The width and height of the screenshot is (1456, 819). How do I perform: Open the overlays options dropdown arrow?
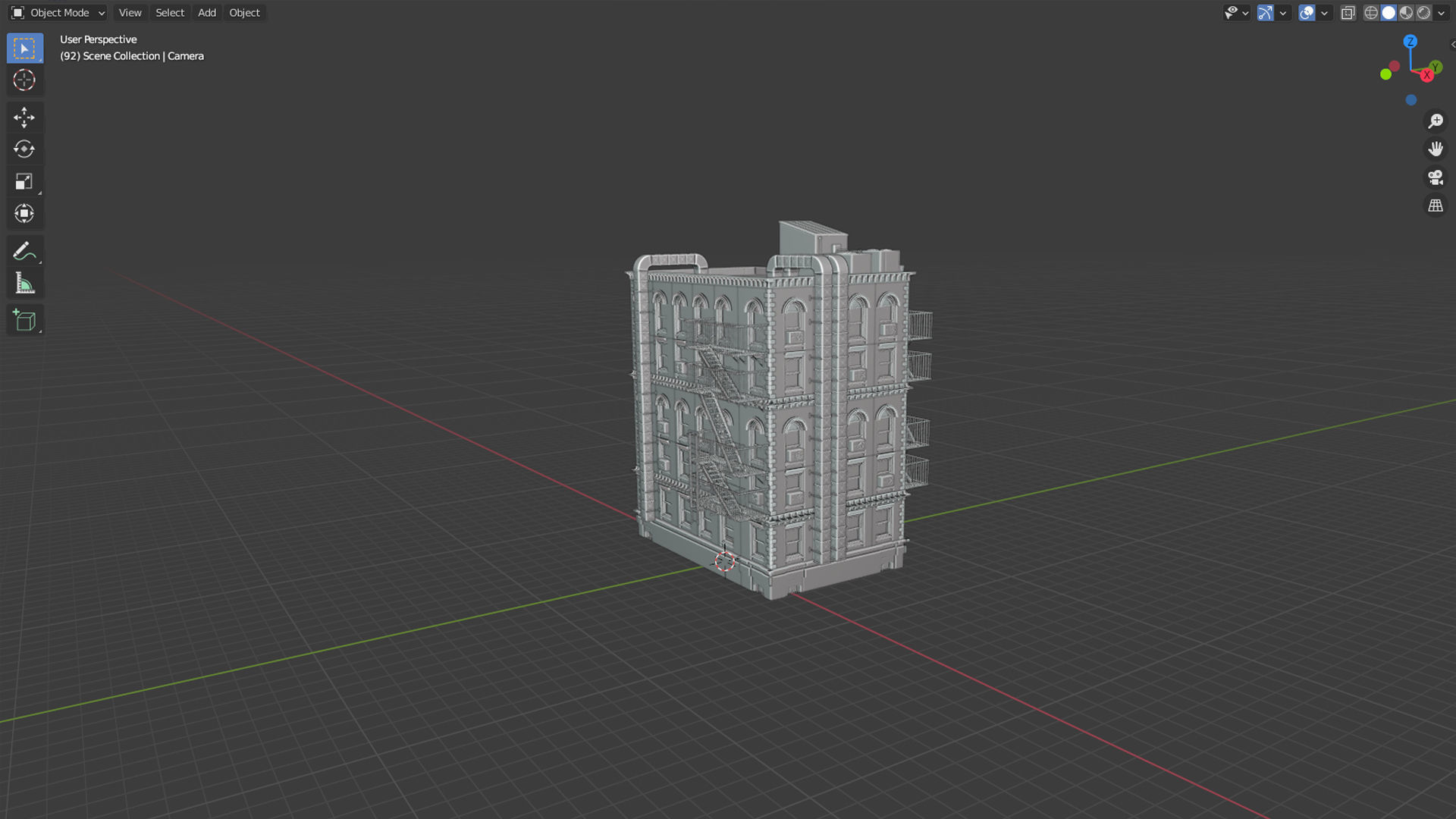pyautogui.click(x=1324, y=13)
